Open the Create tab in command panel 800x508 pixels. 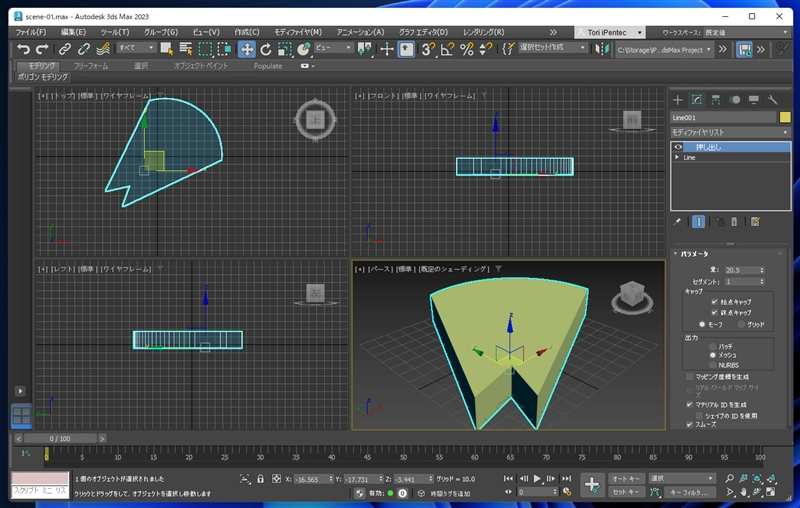click(678, 100)
